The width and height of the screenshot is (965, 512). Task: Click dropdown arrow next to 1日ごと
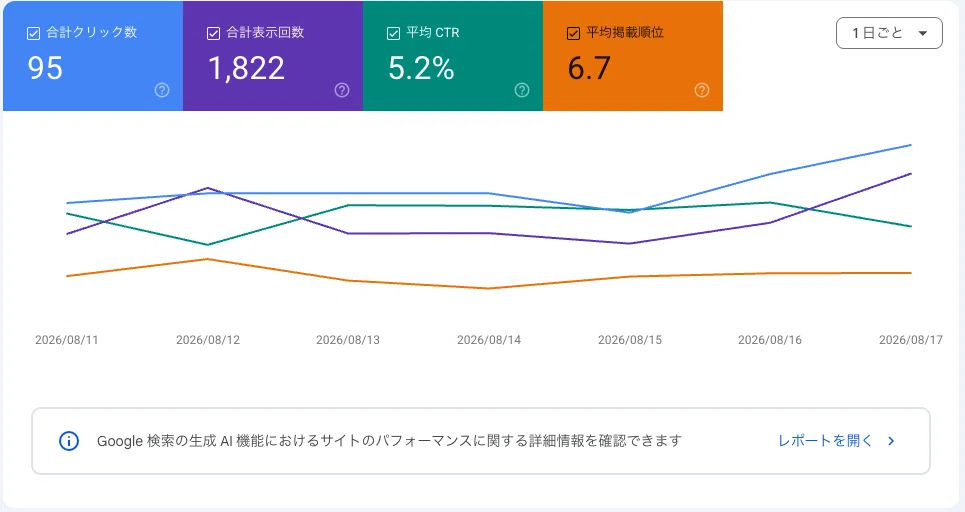(x=923, y=33)
